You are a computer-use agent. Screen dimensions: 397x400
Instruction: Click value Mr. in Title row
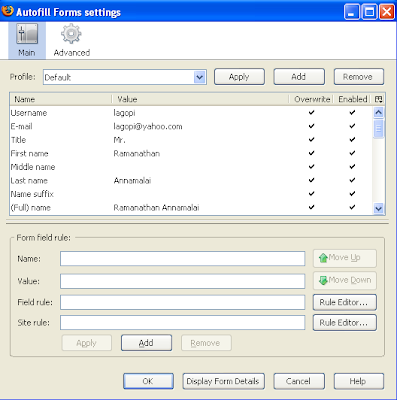[119, 140]
